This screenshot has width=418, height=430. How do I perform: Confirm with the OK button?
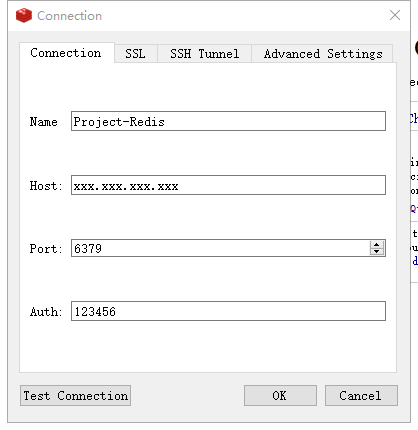pyautogui.click(x=280, y=396)
